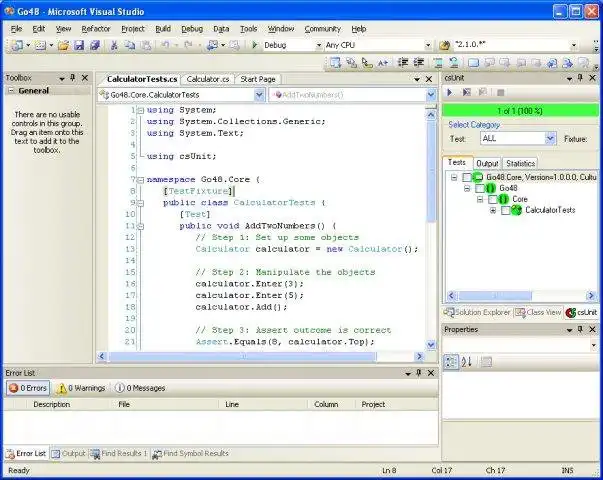Open the Community menu
The height and width of the screenshot is (480, 603).
323,29
